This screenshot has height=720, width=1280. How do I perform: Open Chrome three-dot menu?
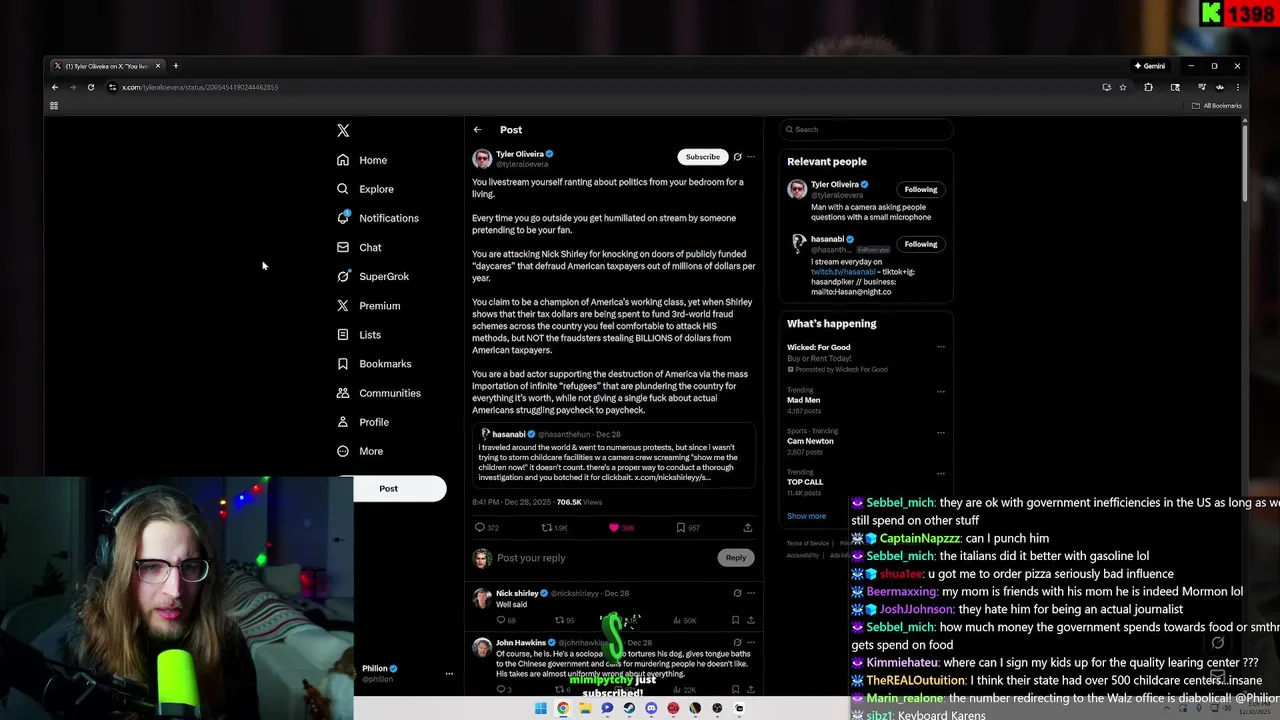tap(1237, 87)
